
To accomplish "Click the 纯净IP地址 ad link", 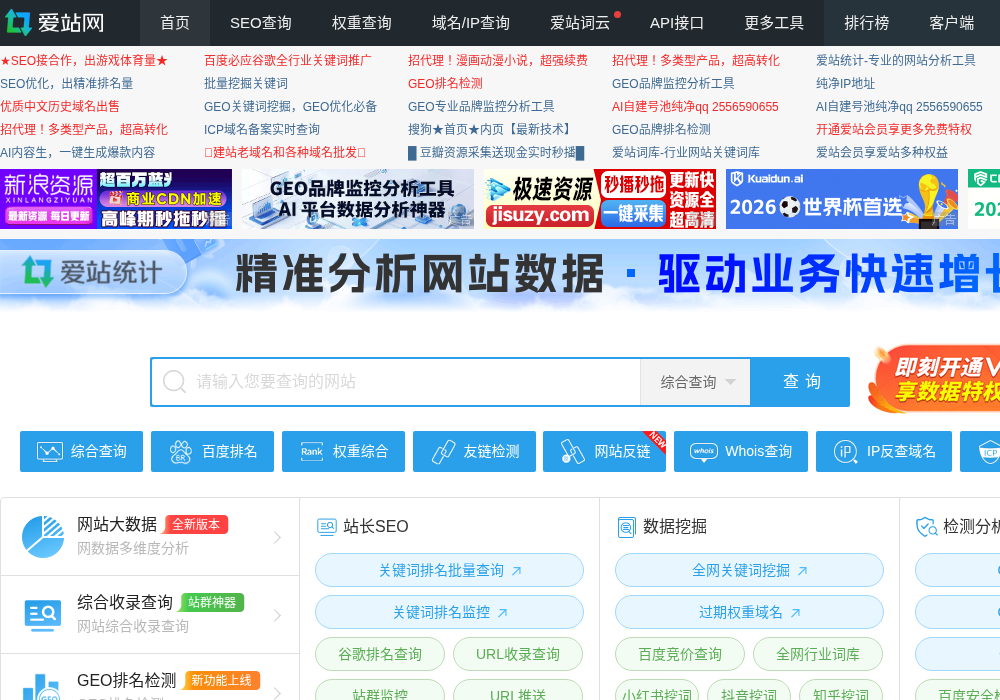I will click(x=845, y=84).
